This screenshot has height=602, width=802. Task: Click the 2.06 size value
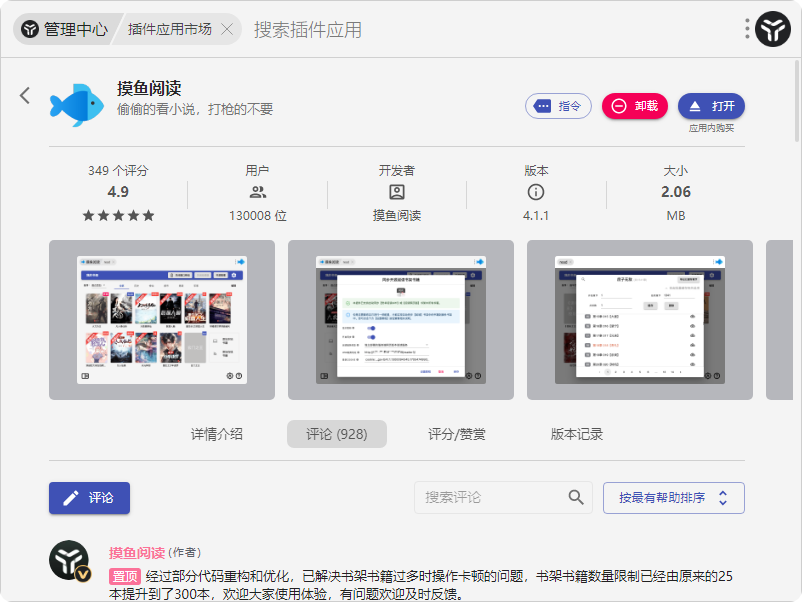point(676,192)
